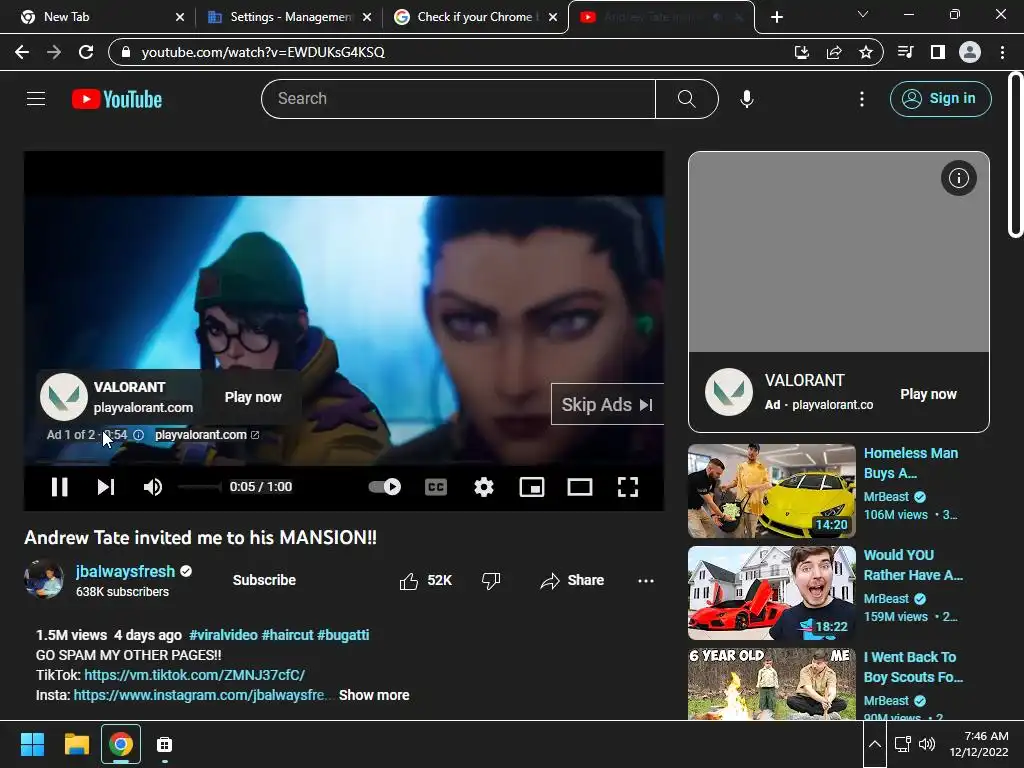
Task: Mute the player volume
Action: click(x=153, y=487)
